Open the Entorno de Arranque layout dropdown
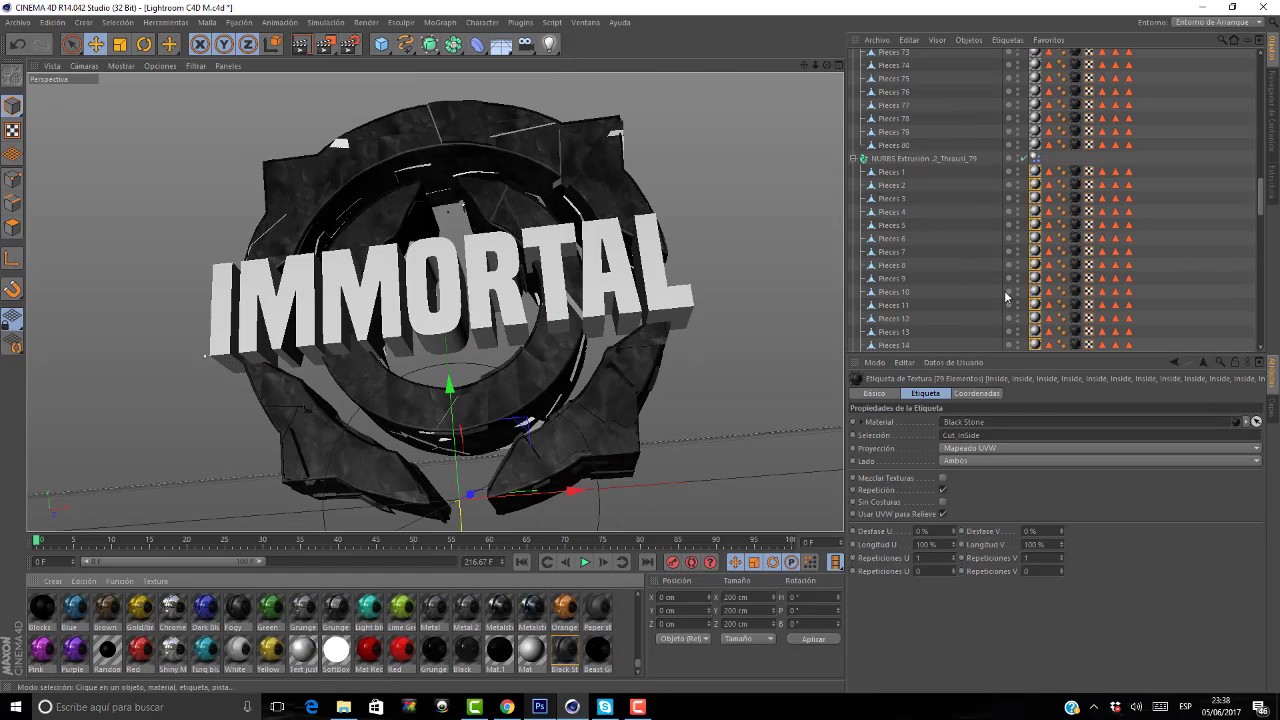The width and height of the screenshot is (1280, 720). (1216, 22)
